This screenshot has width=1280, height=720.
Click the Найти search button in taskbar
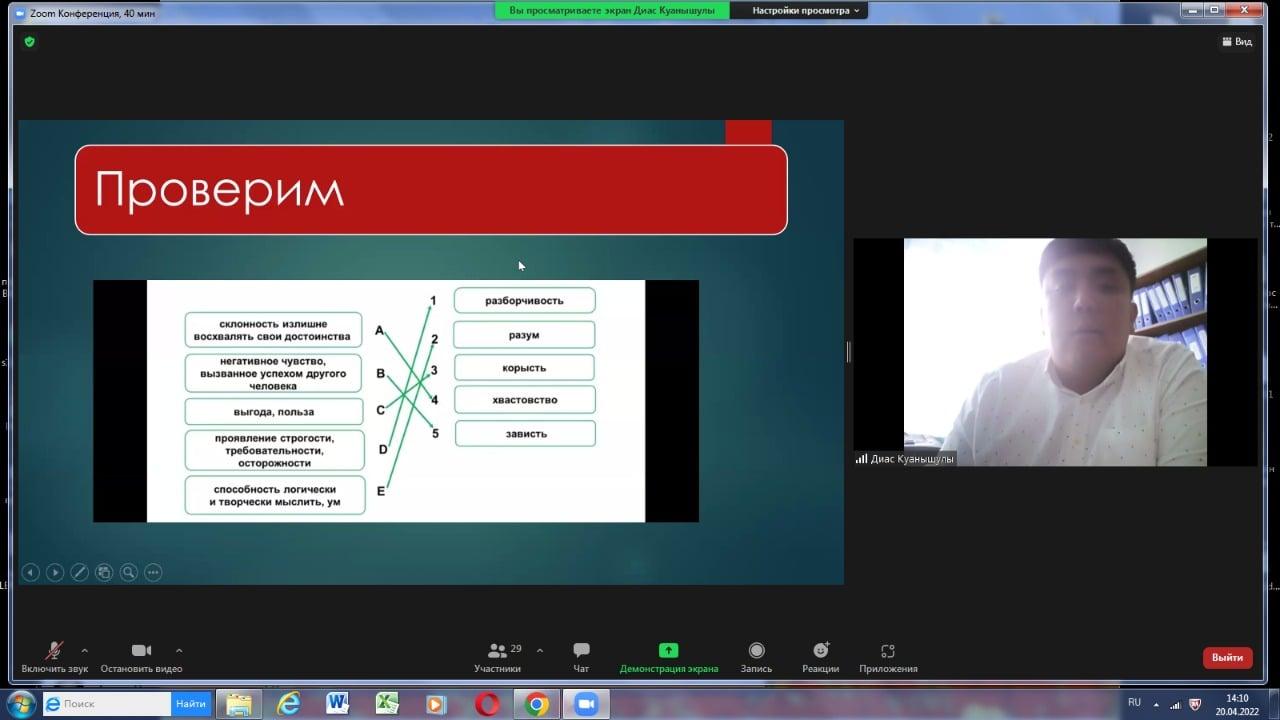[x=190, y=704]
